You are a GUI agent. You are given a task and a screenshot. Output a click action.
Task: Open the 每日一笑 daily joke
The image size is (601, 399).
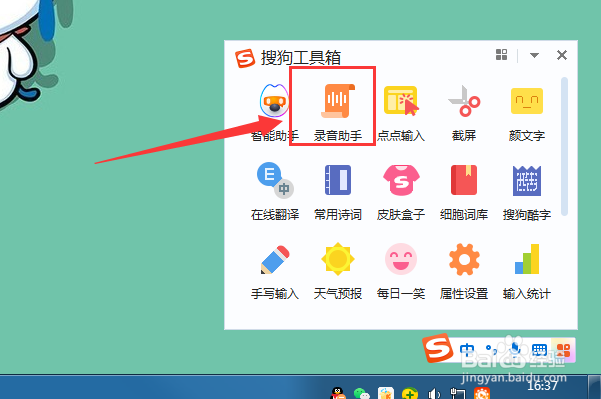tap(401, 271)
